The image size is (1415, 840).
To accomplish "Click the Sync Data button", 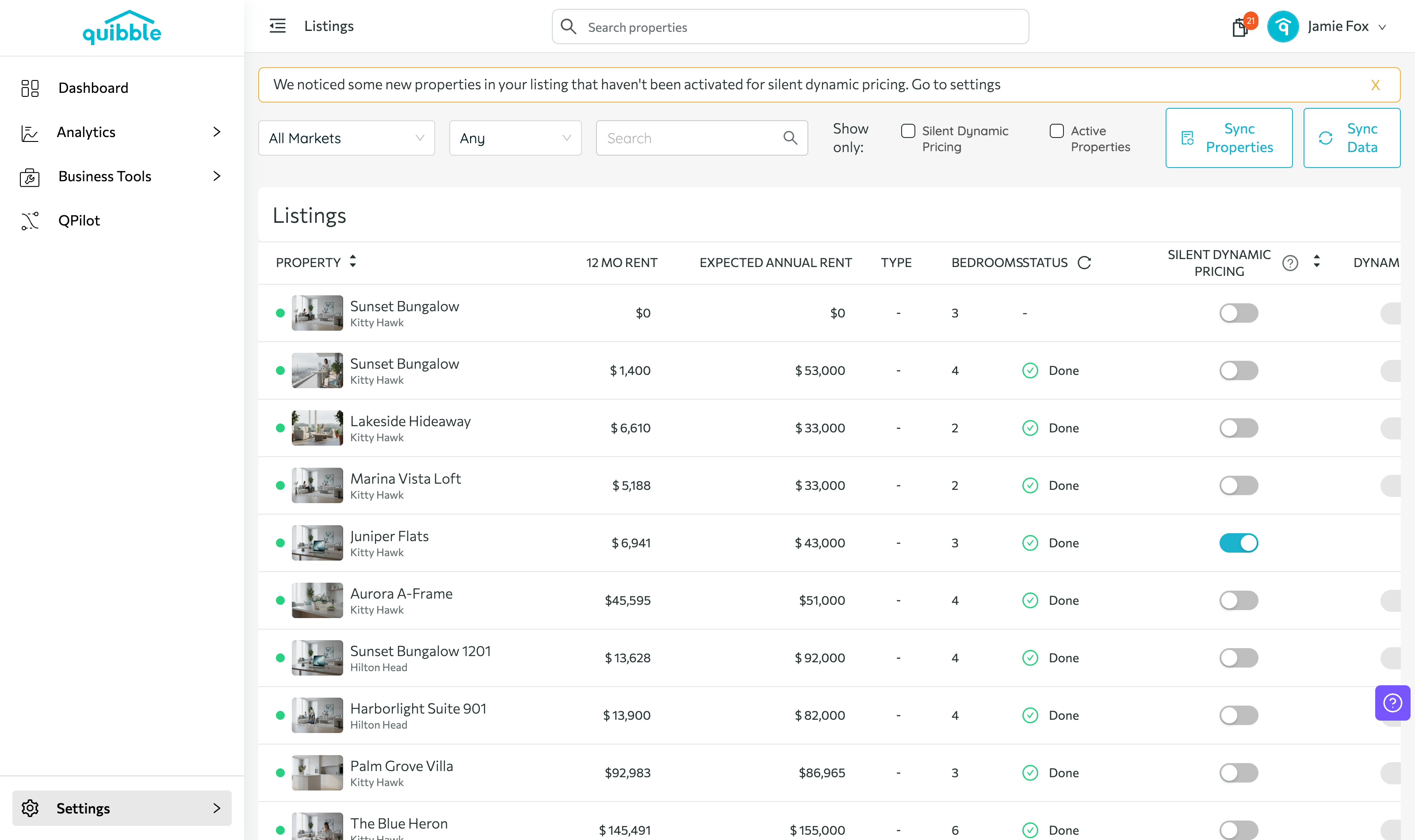I will [1352, 138].
